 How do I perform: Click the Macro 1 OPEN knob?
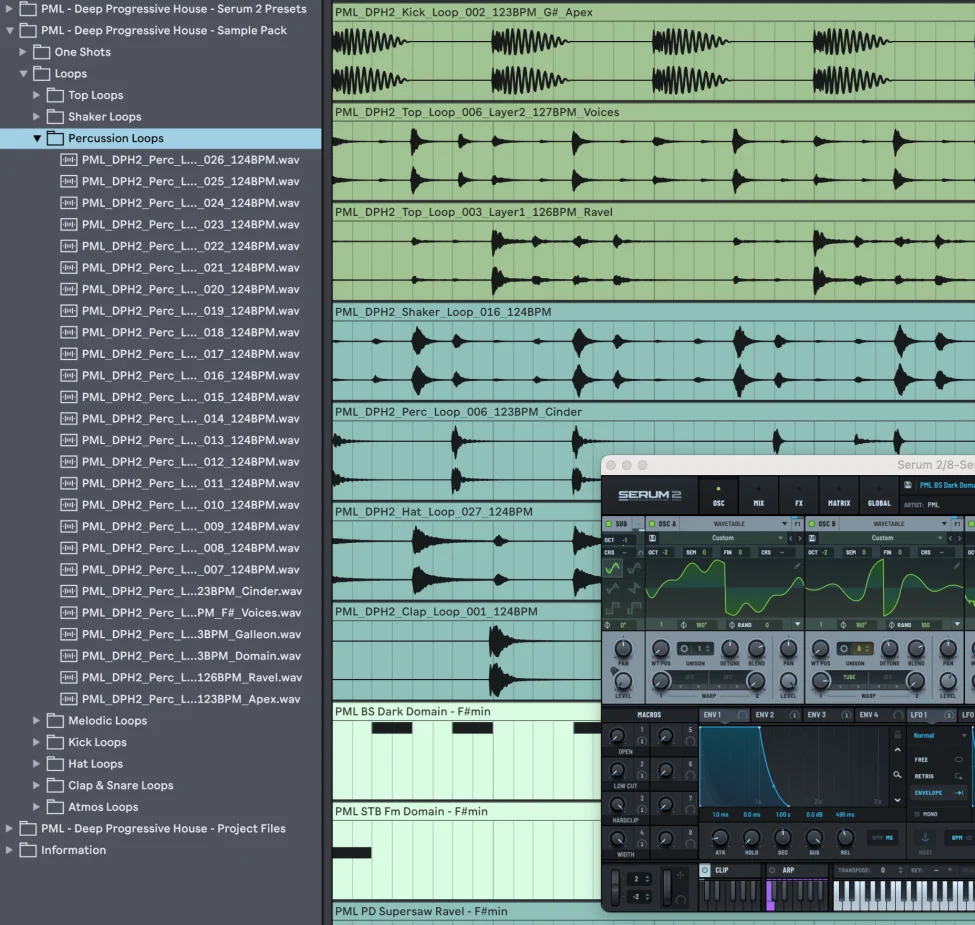point(617,736)
